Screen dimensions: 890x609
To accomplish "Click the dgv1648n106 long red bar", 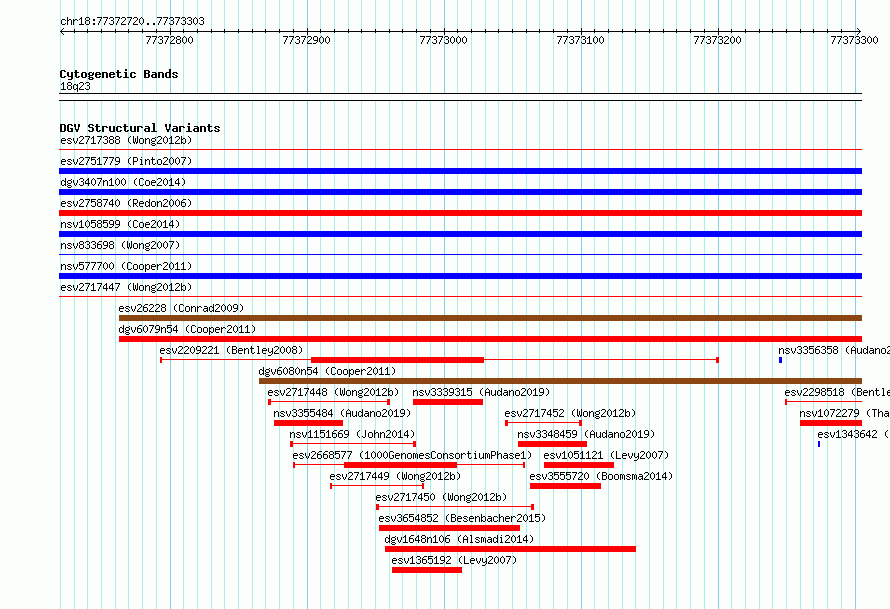I will coord(510,549).
